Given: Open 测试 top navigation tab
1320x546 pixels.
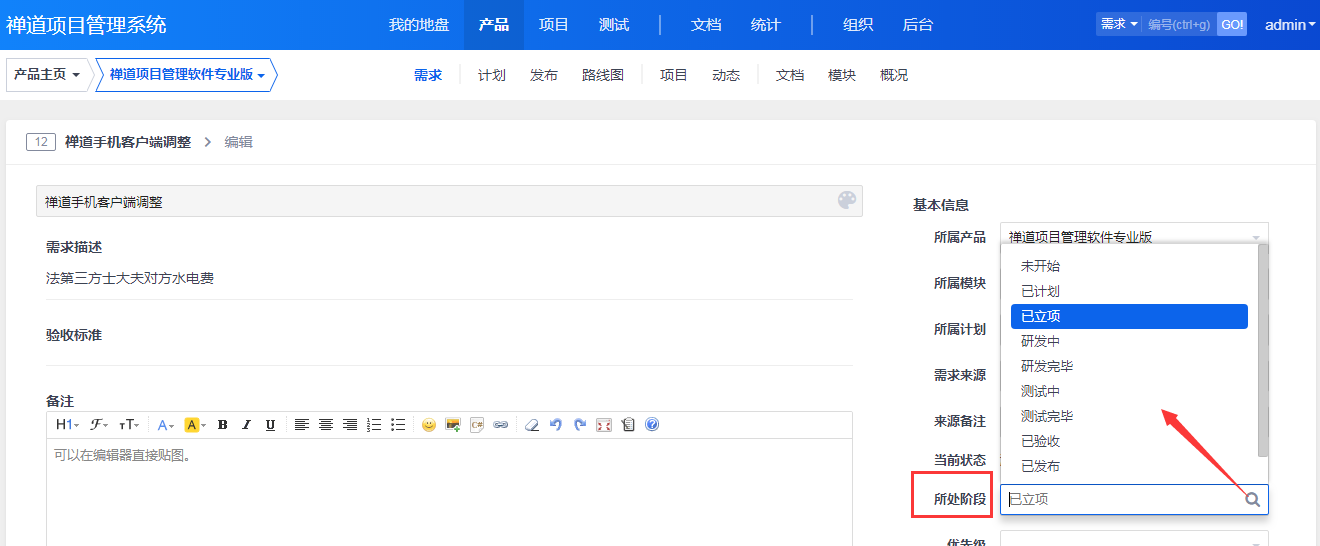Looking at the screenshot, I should coord(614,25).
